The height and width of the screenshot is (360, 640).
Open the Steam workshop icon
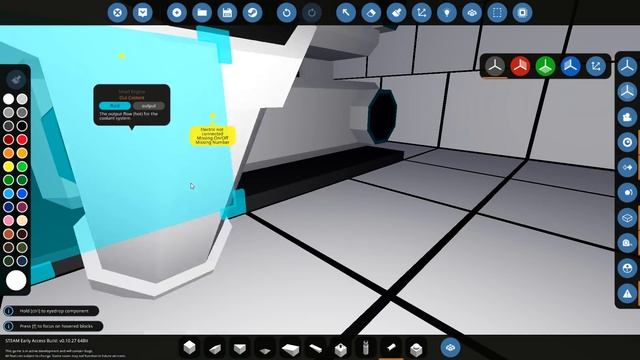click(253, 13)
